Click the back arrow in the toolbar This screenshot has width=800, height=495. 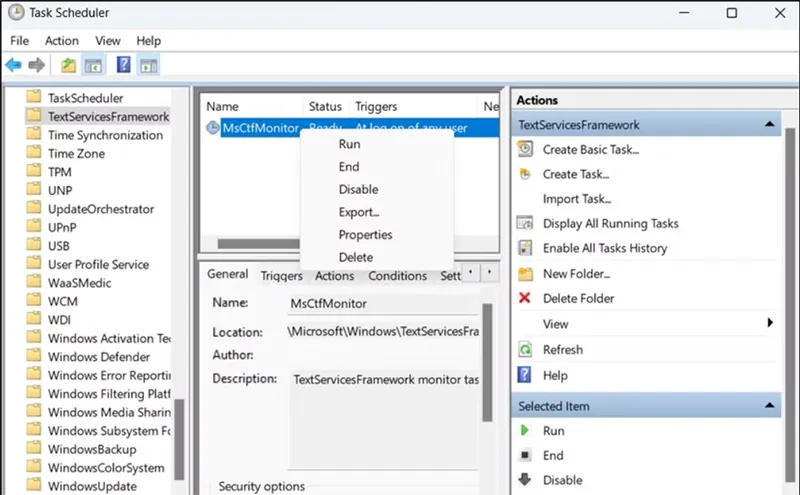13,66
